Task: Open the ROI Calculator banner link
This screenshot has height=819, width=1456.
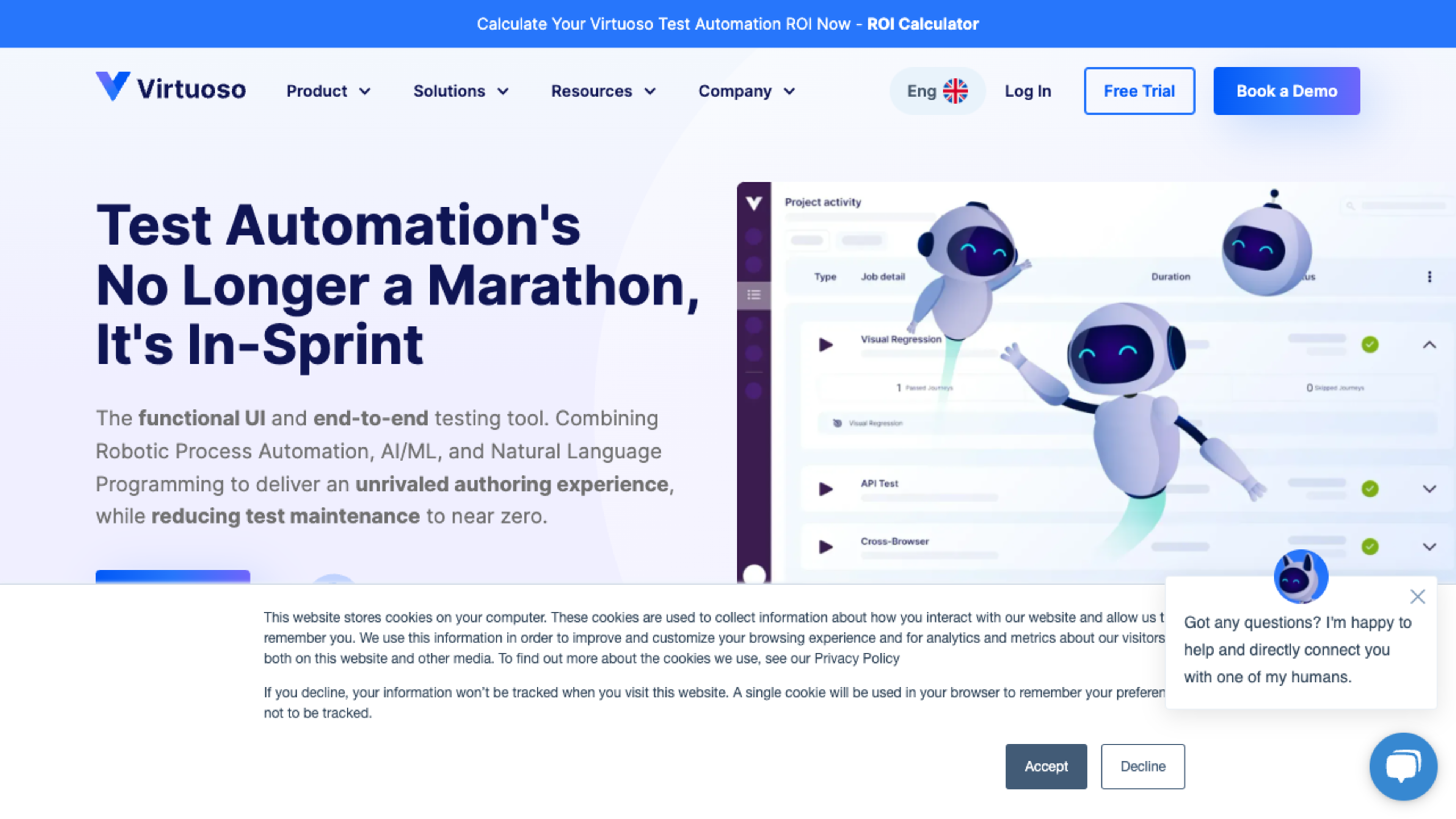Action: (923, 24)
